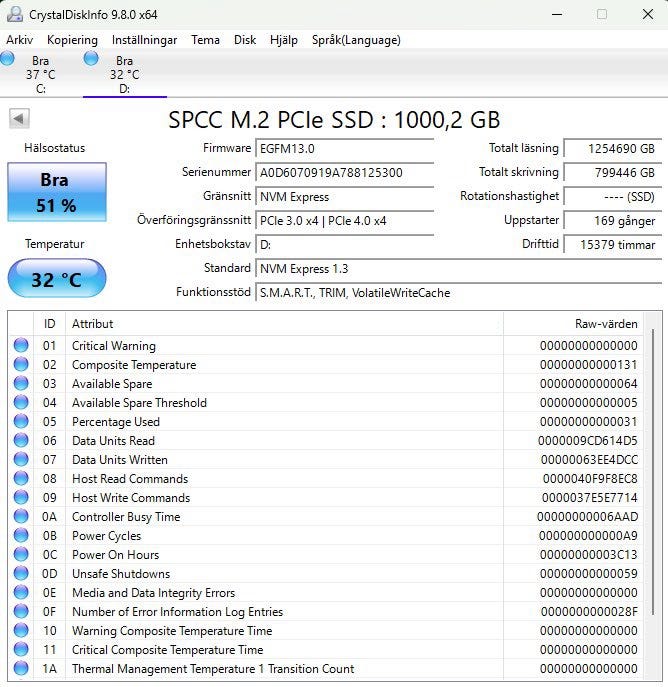The height and width of the screenshot is (687, 668).
Task: Click the CrystalDiskInfo app icon in title bar
Action: tap(14, 14)
